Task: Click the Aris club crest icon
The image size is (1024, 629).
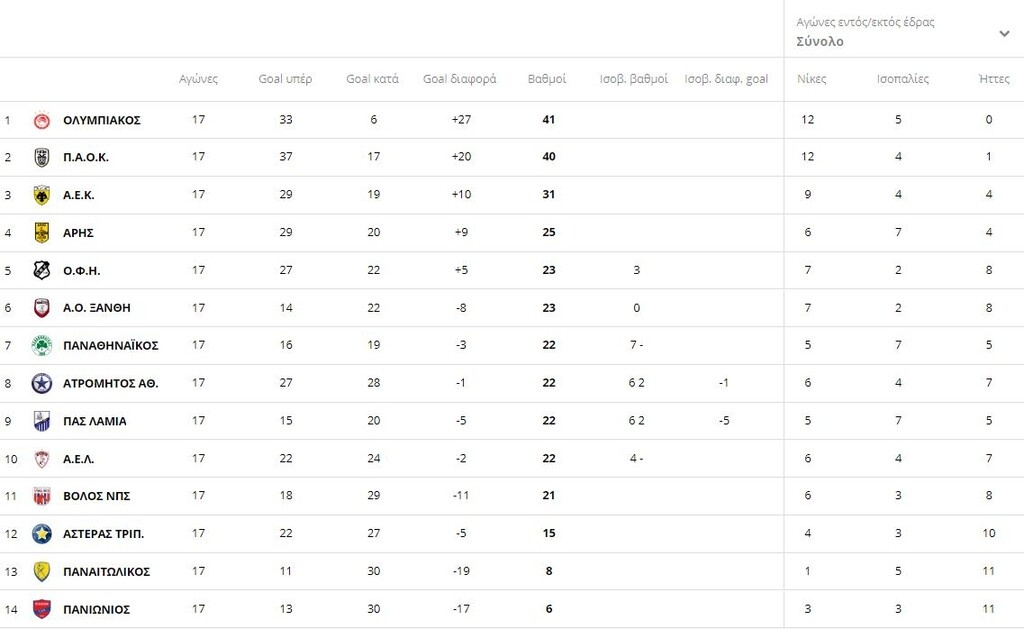Action: point(42,233)
